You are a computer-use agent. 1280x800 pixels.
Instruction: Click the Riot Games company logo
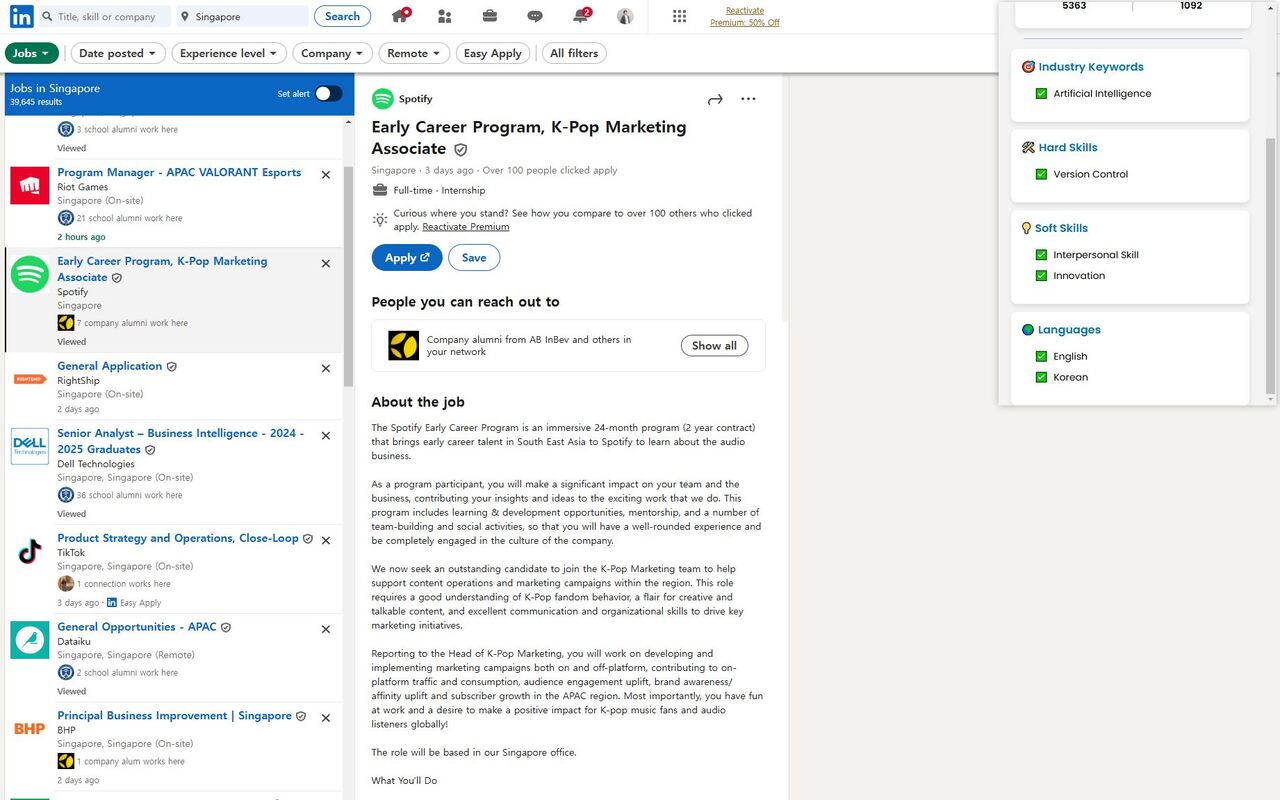(x=30, y=185)
